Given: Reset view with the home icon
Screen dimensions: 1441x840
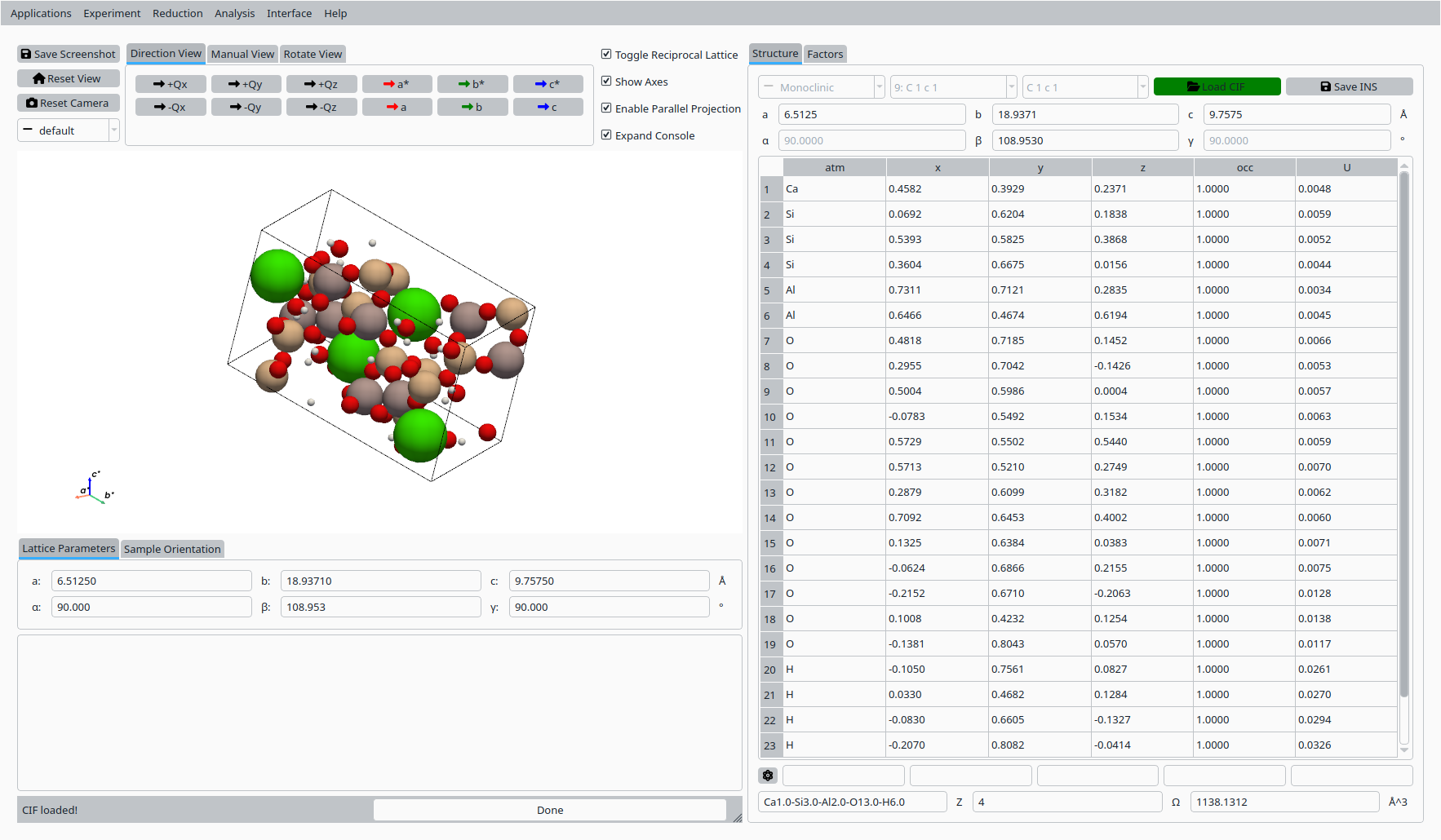Looking at the screenshot, I should 69,78.
